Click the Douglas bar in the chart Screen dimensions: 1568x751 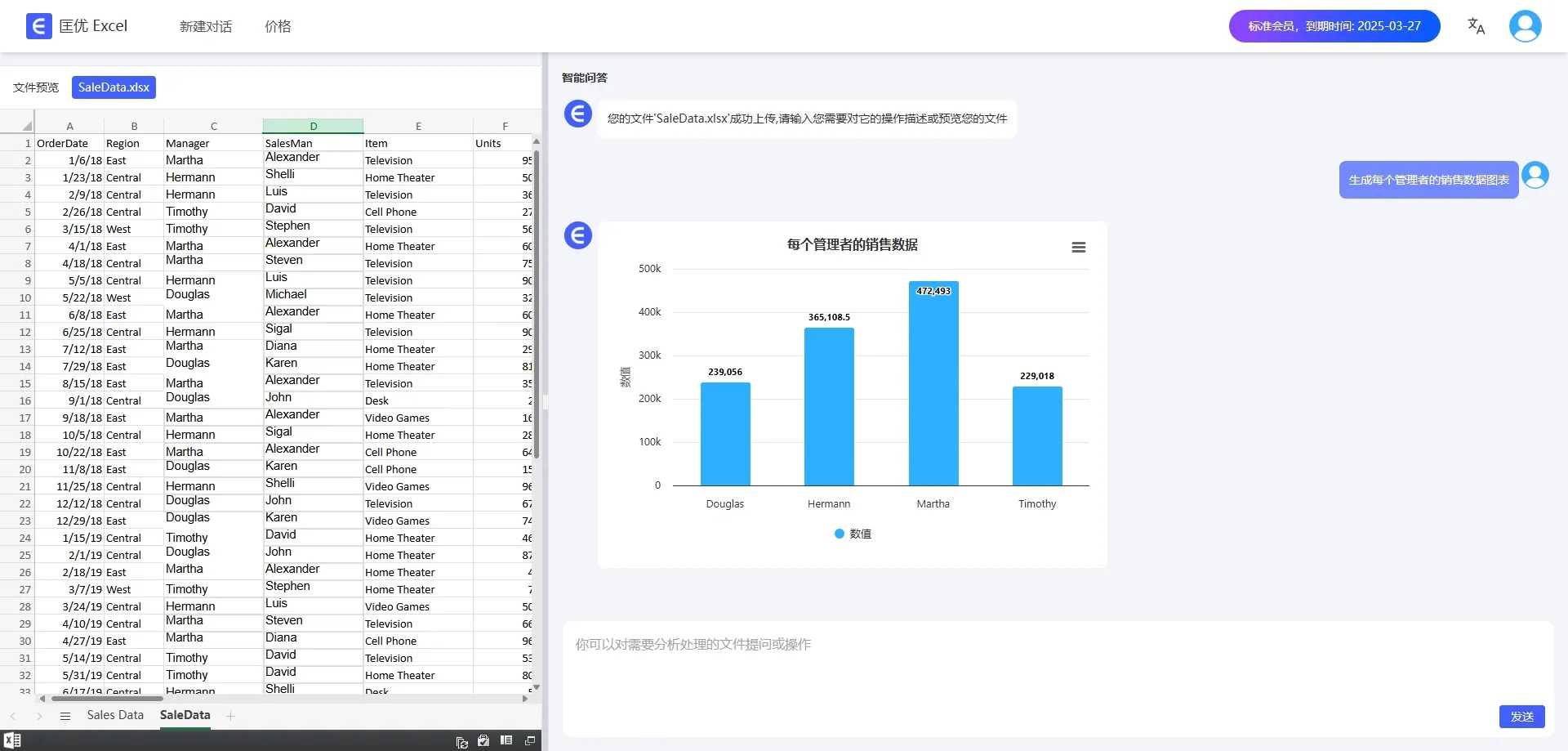(x=725, y=434)
